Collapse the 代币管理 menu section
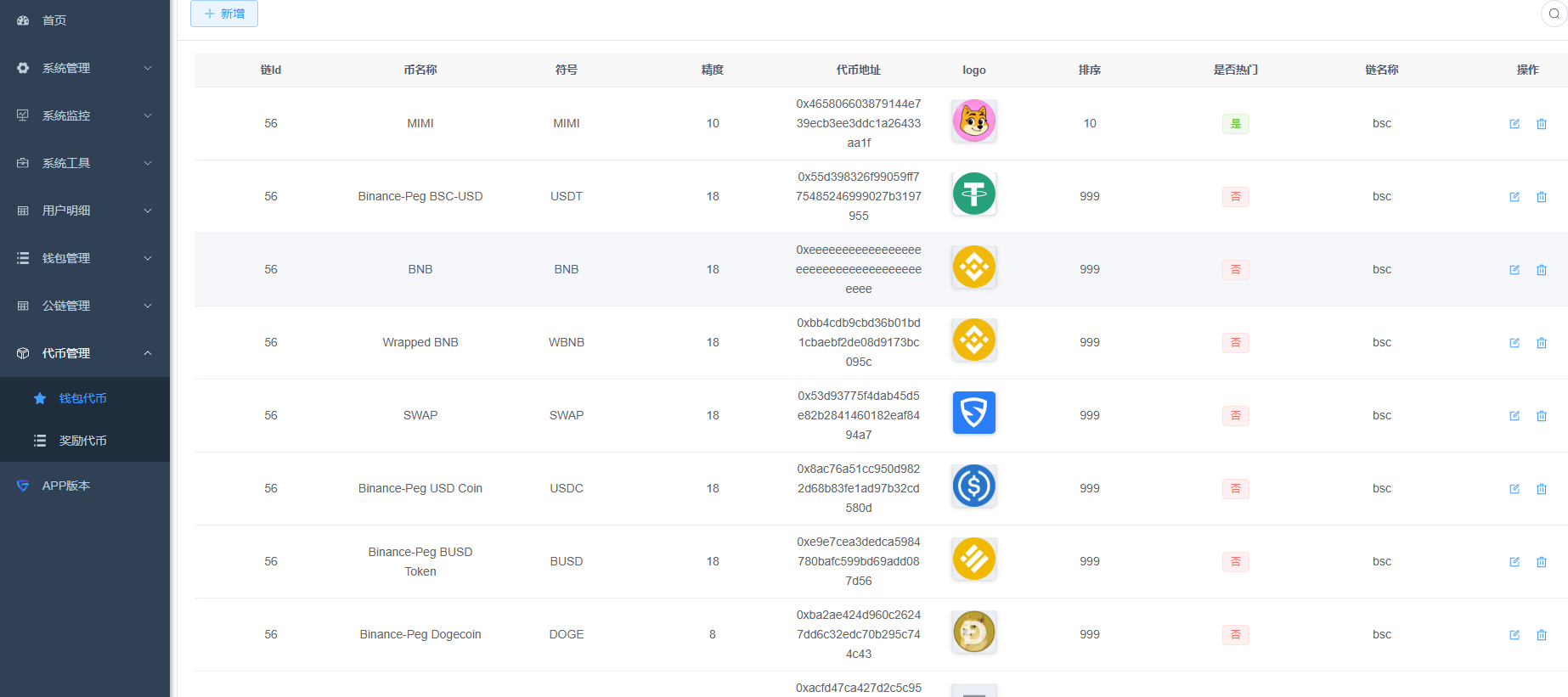This screenshot has height=697, width=1568. [x=84, y=353]
